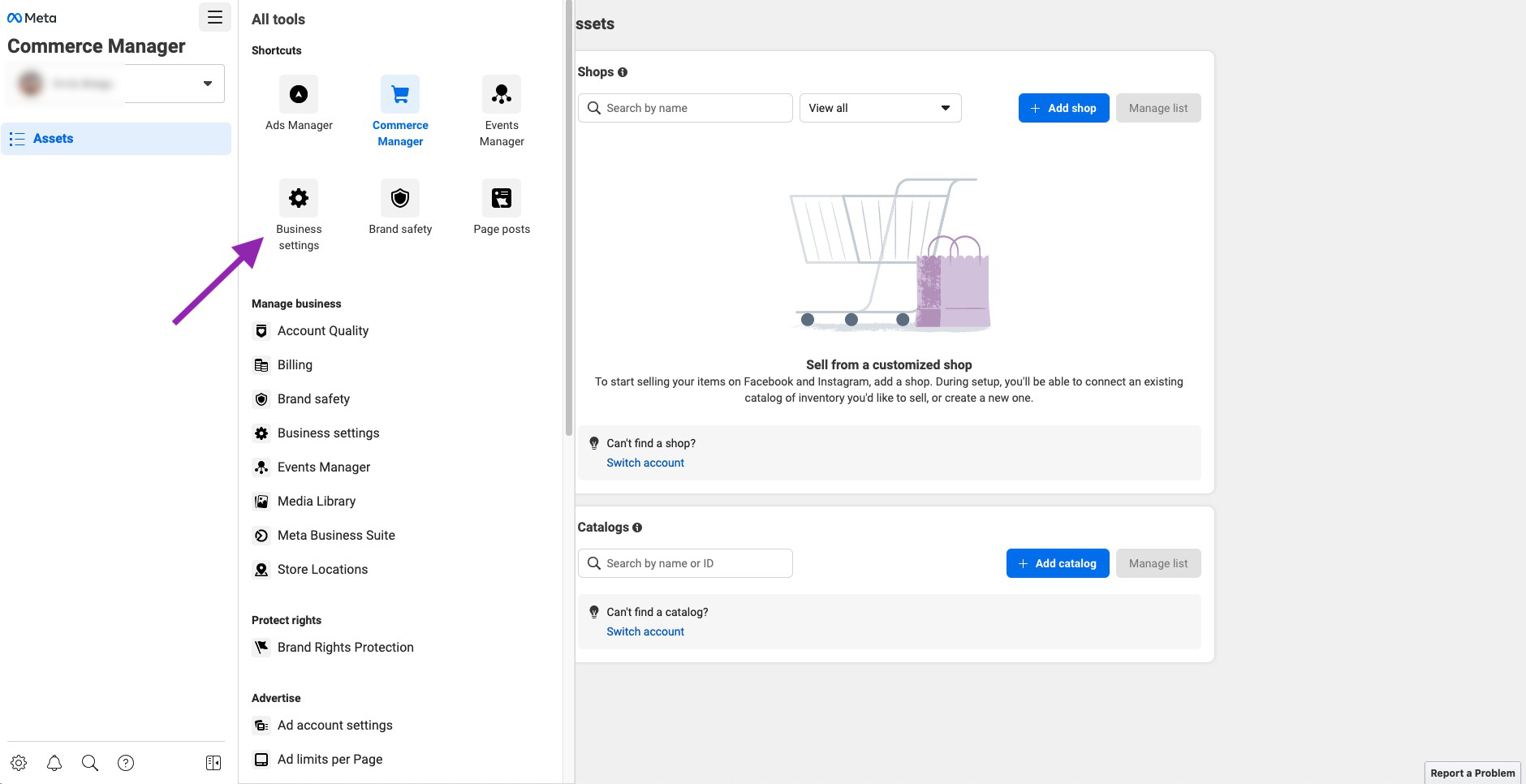Click Switch account under Can't find a shop
1526x784 pixels.
point(645,463)
